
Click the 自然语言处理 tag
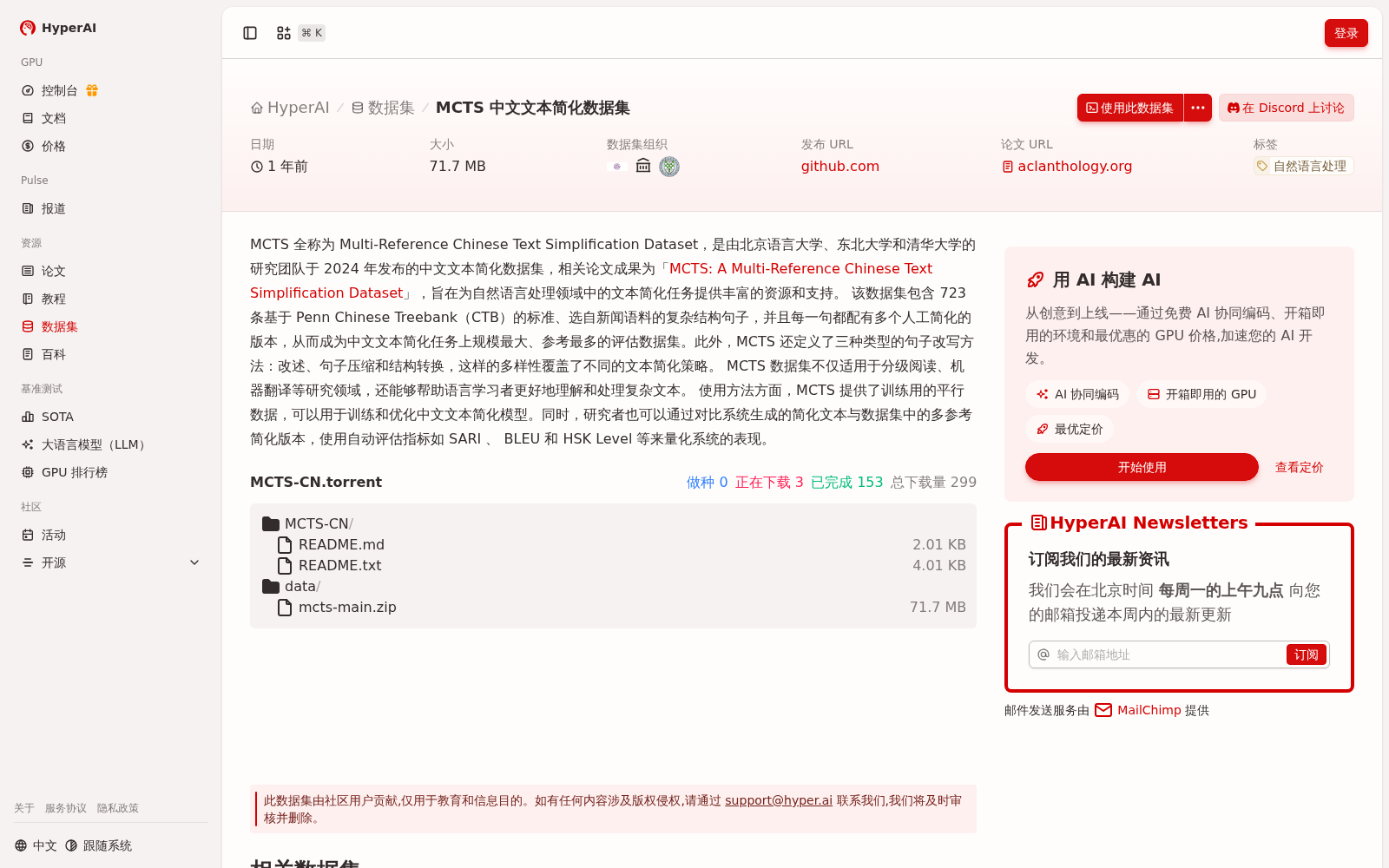point(1303,166)
